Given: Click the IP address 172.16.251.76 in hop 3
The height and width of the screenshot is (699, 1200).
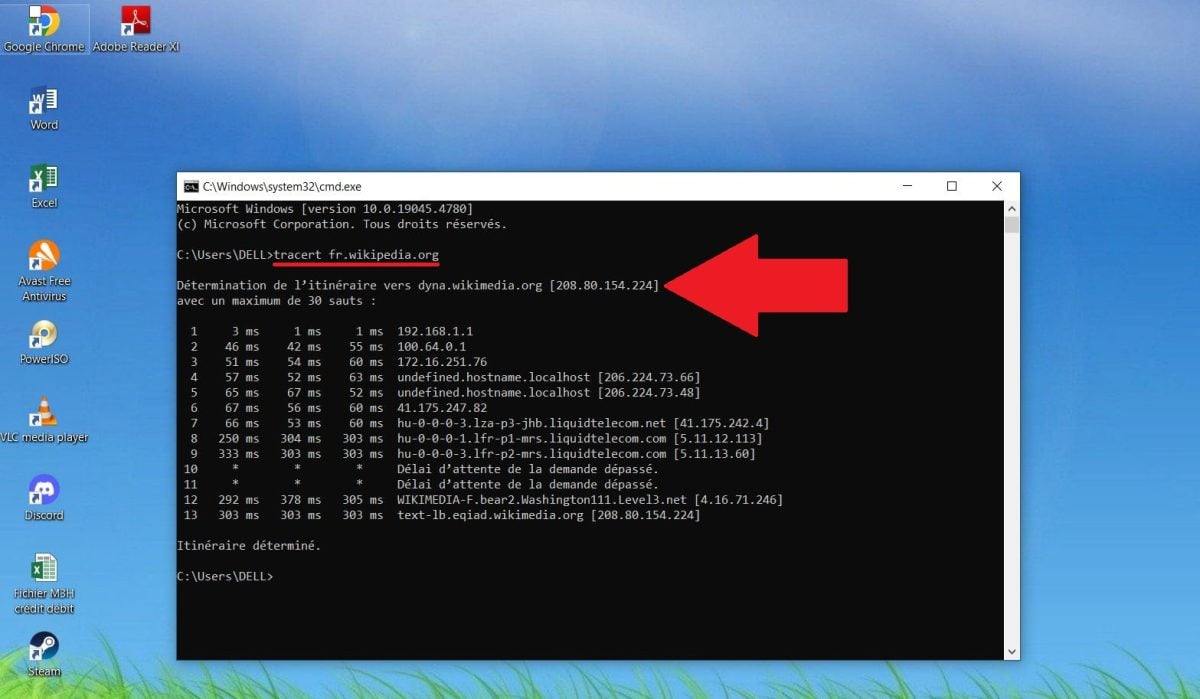Looking at the screenshot, I should (442, 362).
